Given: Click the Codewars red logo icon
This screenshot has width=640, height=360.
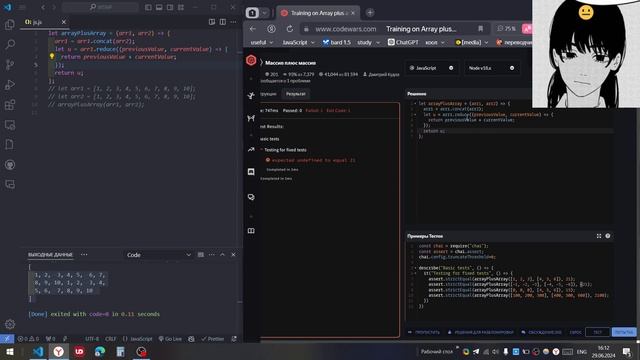Looking at the screenshot, I should [251, 61].
